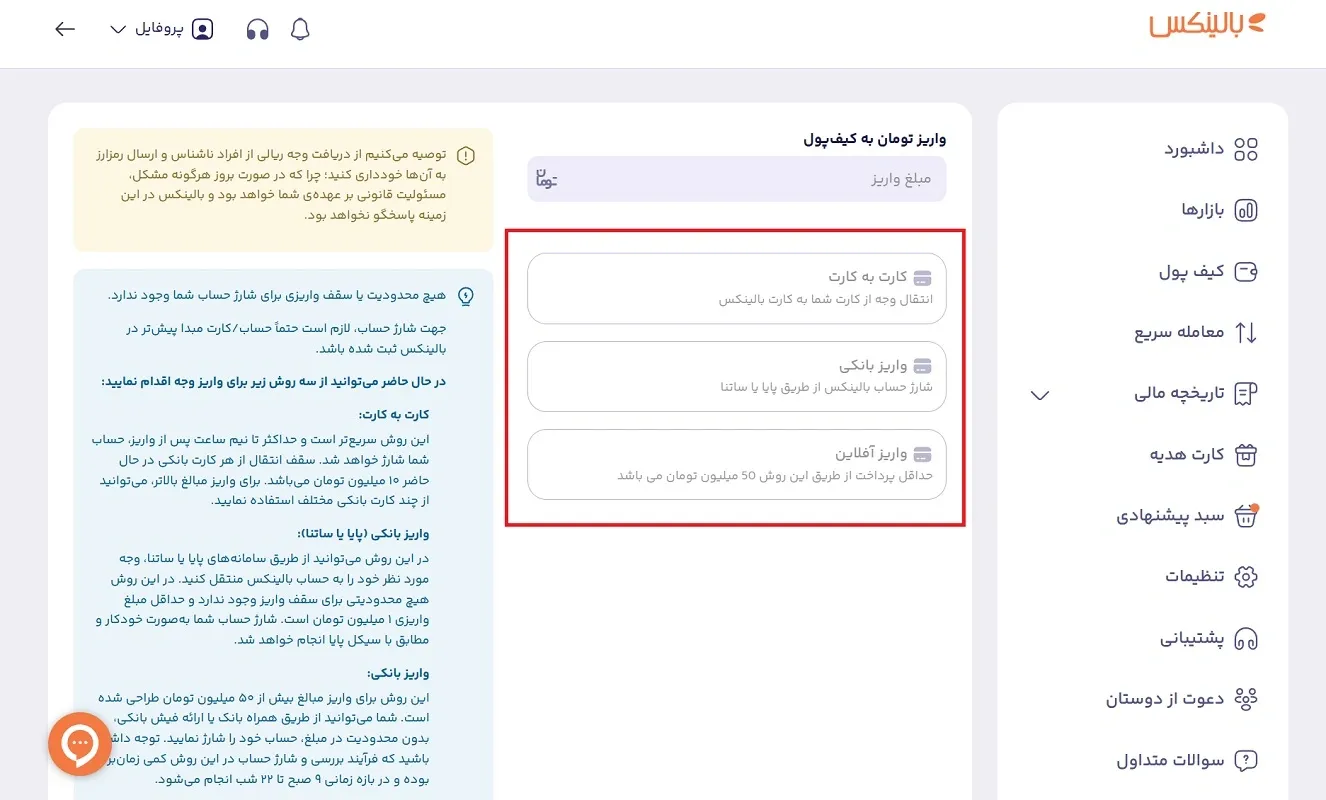Click the پروفایل label in header
The height and width of the screenshot is (800, 1326).
click(159, 29)
